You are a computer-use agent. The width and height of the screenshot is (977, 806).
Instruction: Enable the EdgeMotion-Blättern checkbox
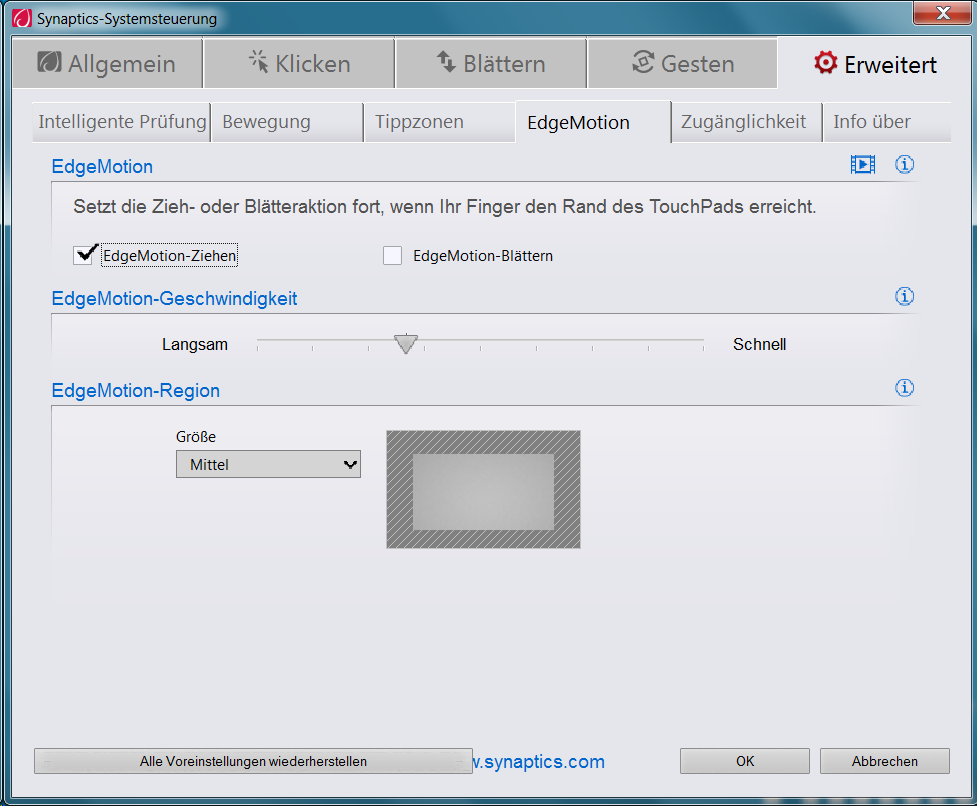(x=392, y=255)
